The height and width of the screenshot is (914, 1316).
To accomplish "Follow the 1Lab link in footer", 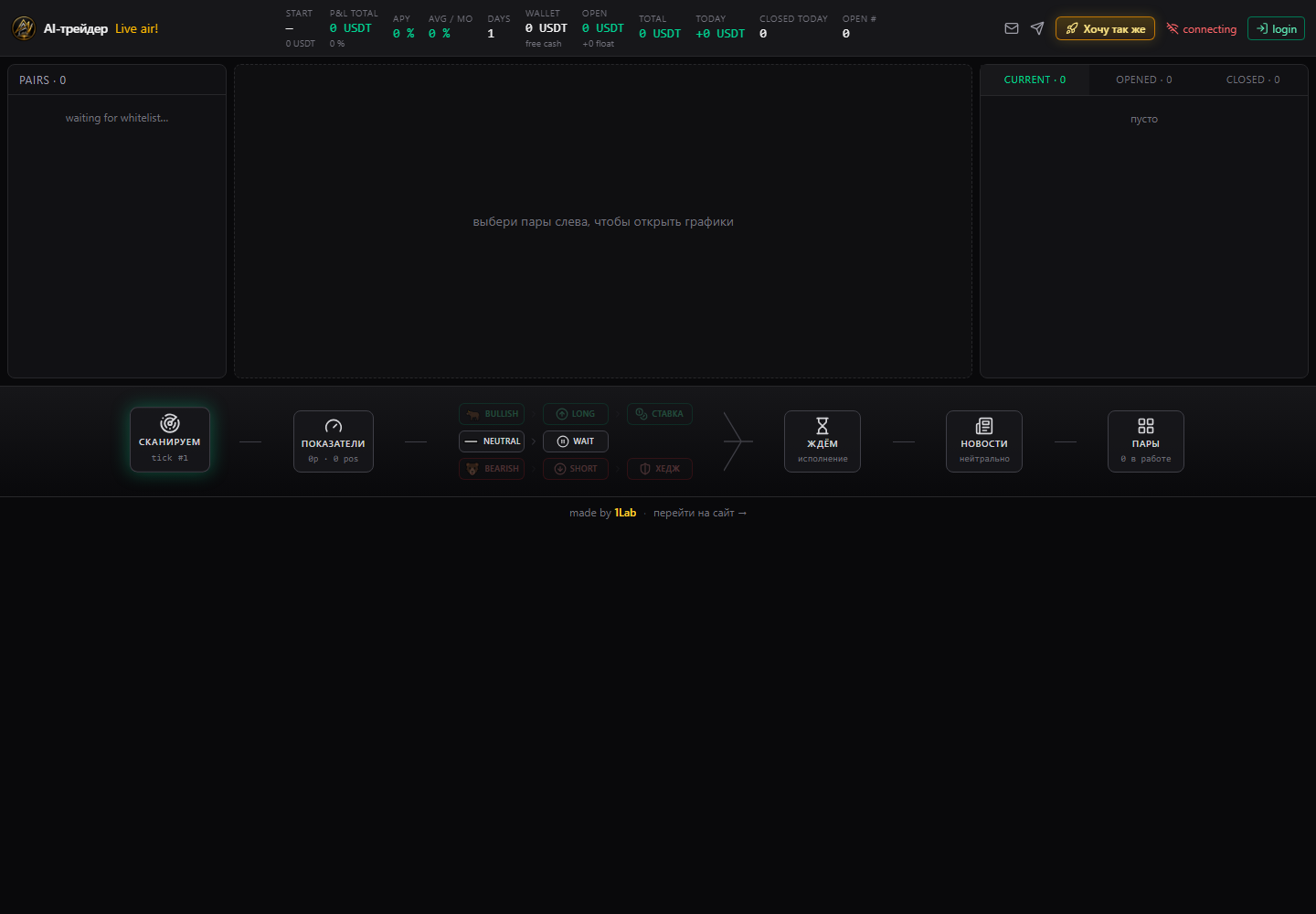I will point(625,513).
